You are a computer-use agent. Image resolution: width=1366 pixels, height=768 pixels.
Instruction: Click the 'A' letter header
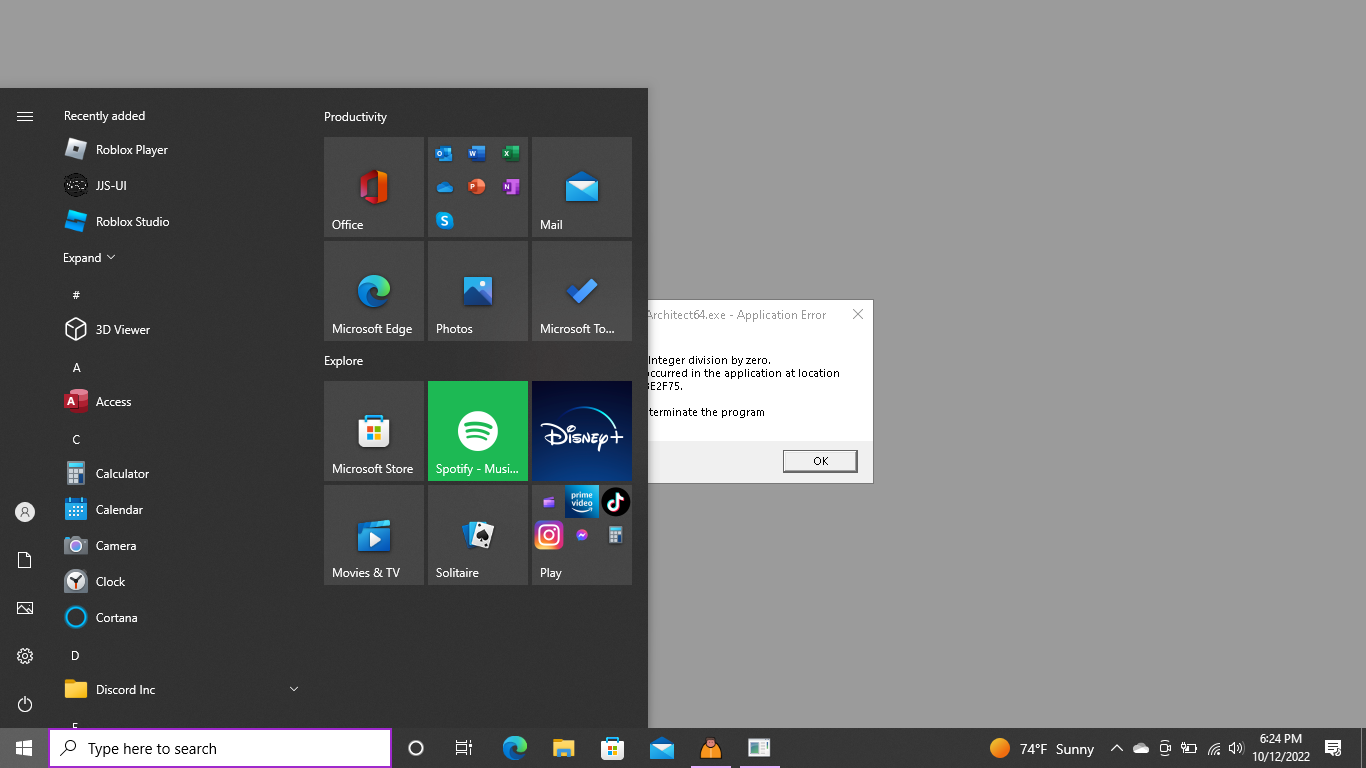coord(76,367)
